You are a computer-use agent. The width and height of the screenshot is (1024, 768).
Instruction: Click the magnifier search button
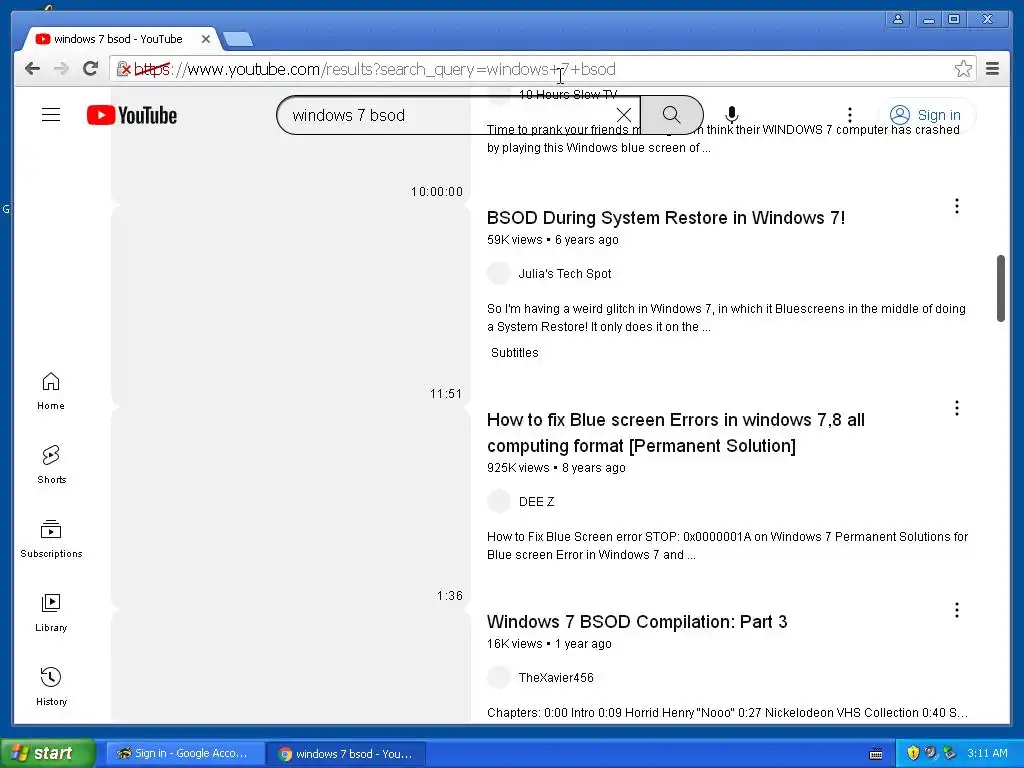pyautogui.click(x=671, y=116)
